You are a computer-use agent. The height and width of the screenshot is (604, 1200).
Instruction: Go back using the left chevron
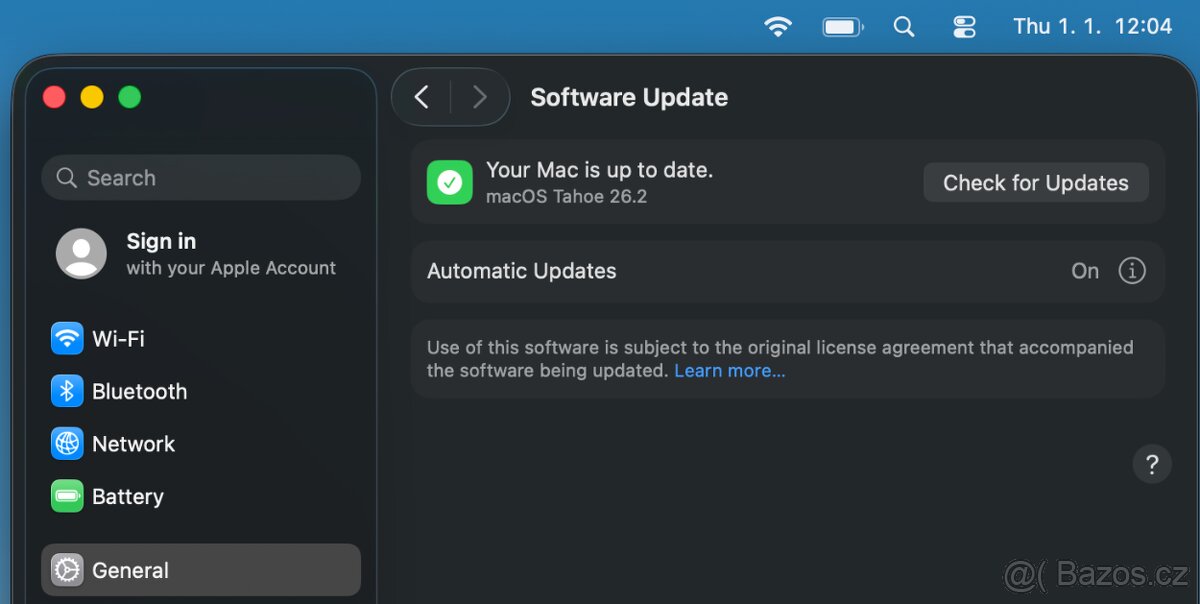[422, 97]
